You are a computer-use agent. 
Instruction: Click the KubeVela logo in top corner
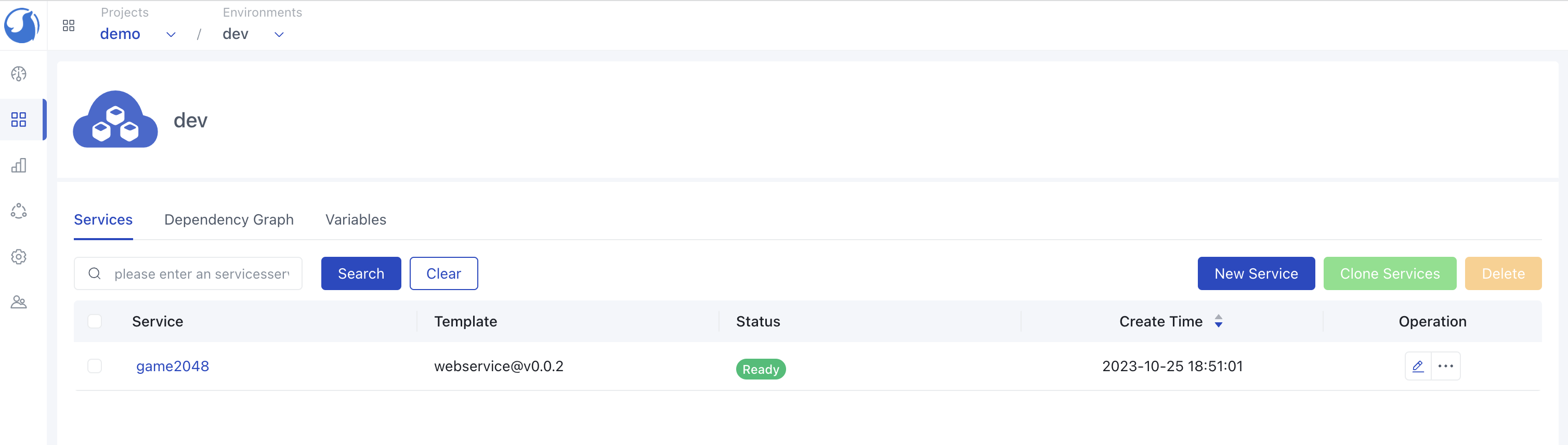tap(22, 25)
